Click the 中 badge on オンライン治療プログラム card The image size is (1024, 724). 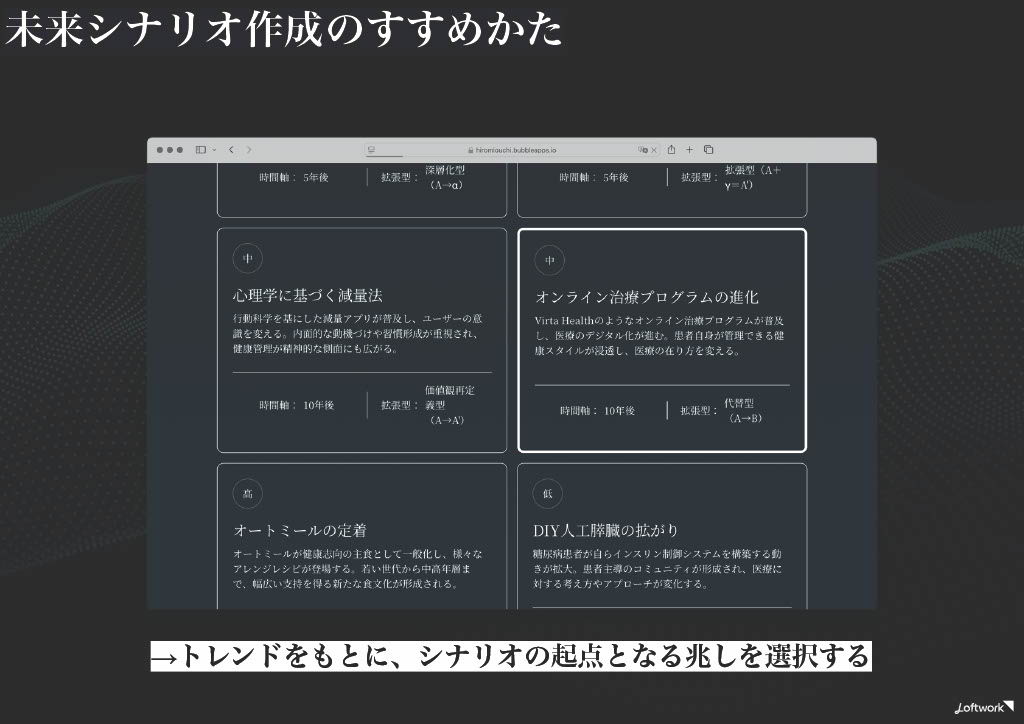[x=549, y=260]
